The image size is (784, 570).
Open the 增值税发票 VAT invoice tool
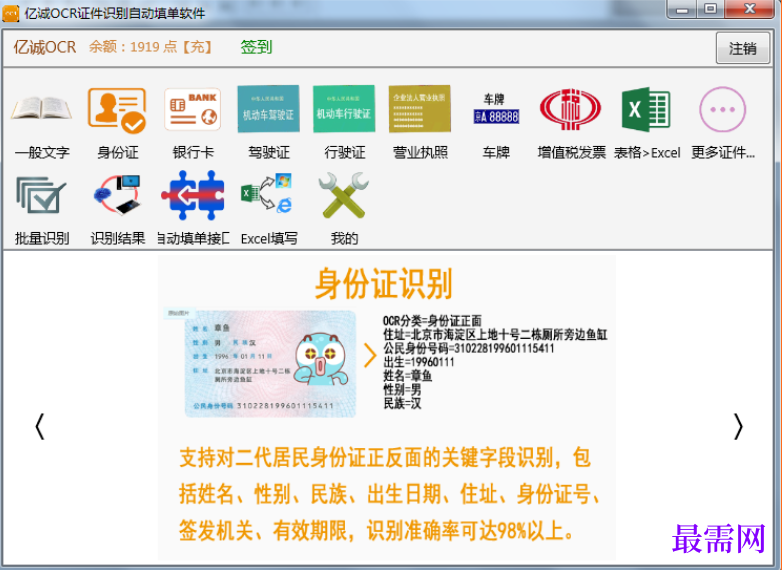(570, 109)
